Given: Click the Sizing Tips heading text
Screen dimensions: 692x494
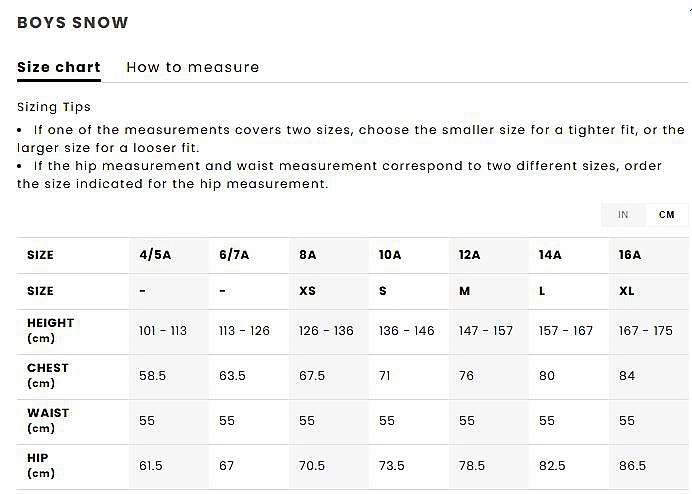Looking at the screenshot, I should 54,107.
